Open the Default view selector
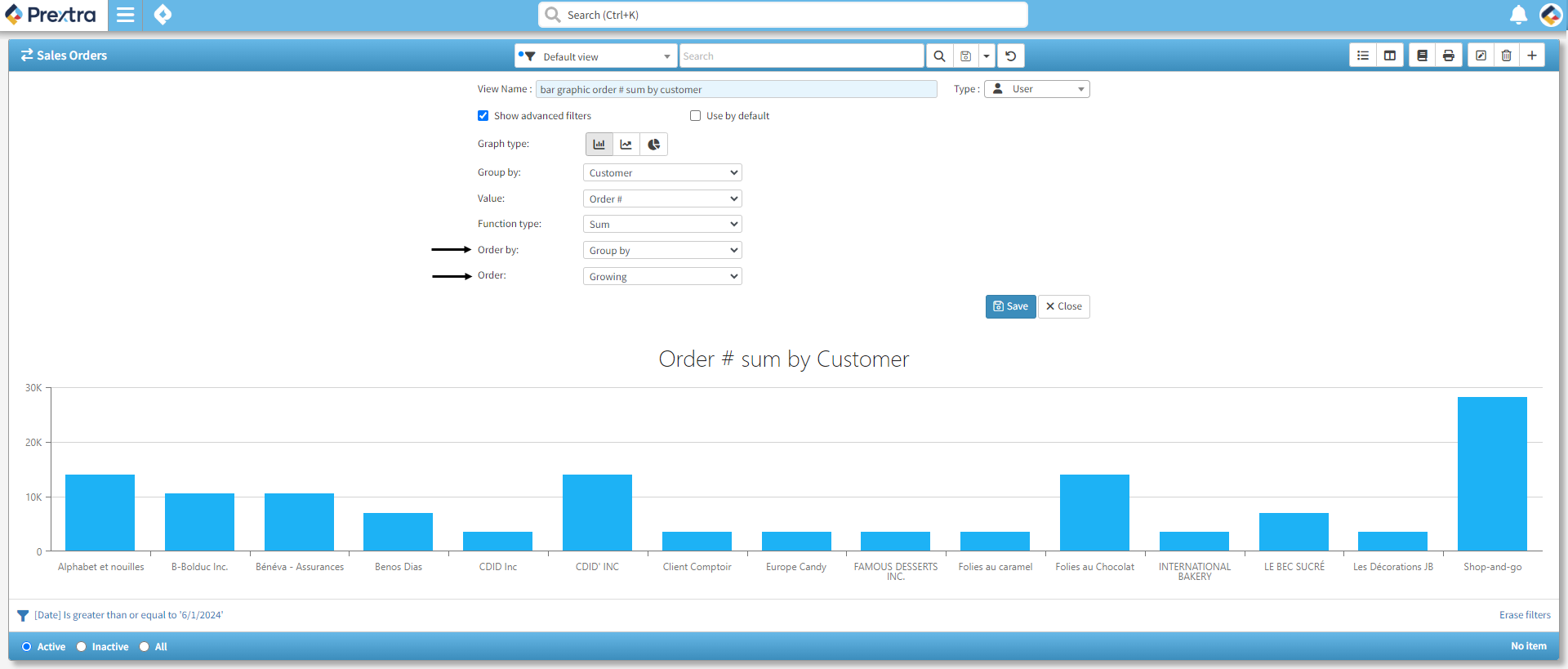This screenshot has height=669, width=1568. click(596, 56)
